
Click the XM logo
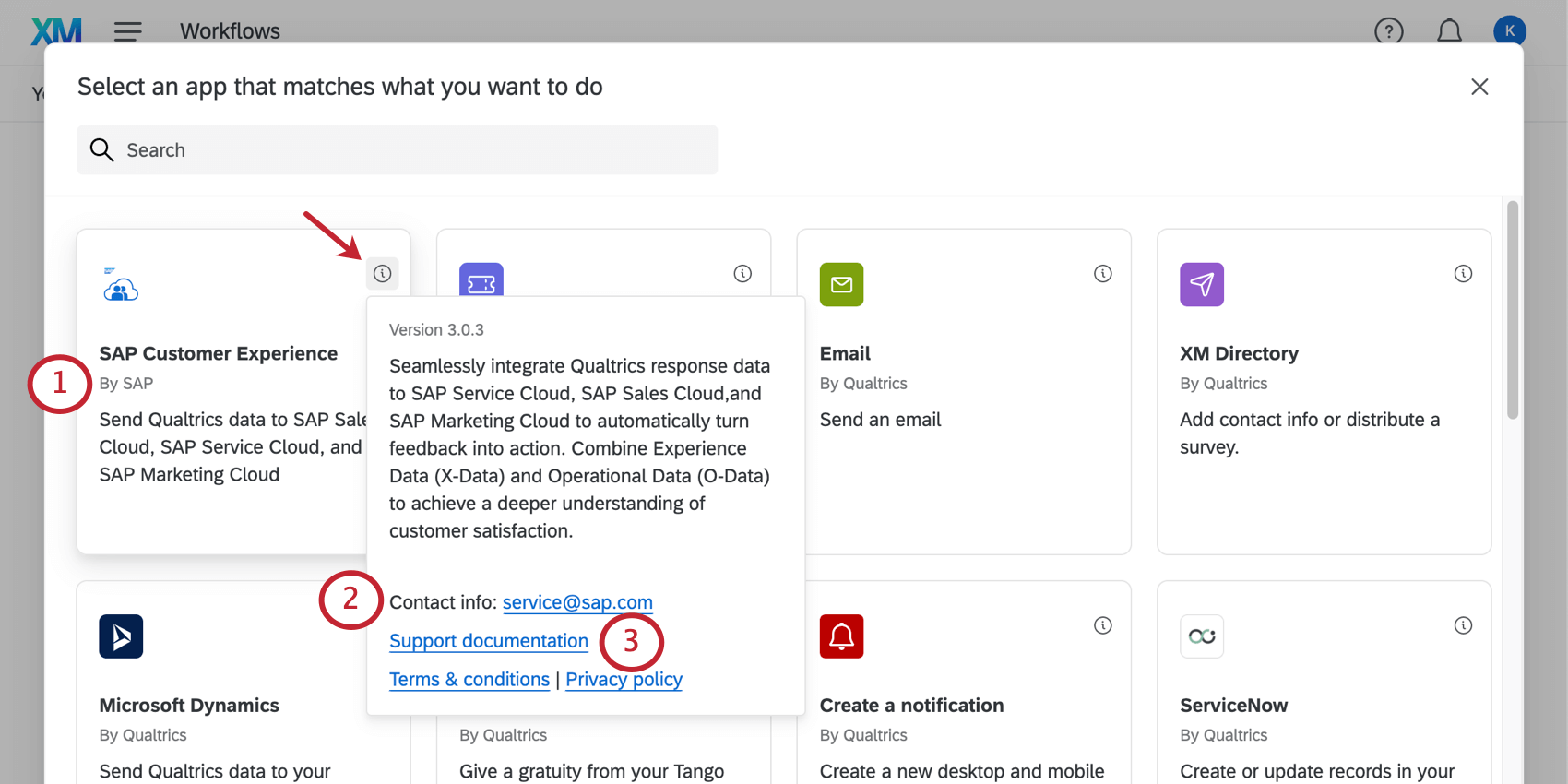[x=56, y=31]
